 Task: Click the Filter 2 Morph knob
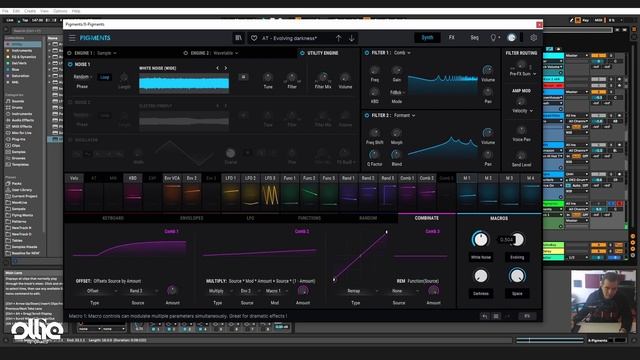[x=396, y=133]
